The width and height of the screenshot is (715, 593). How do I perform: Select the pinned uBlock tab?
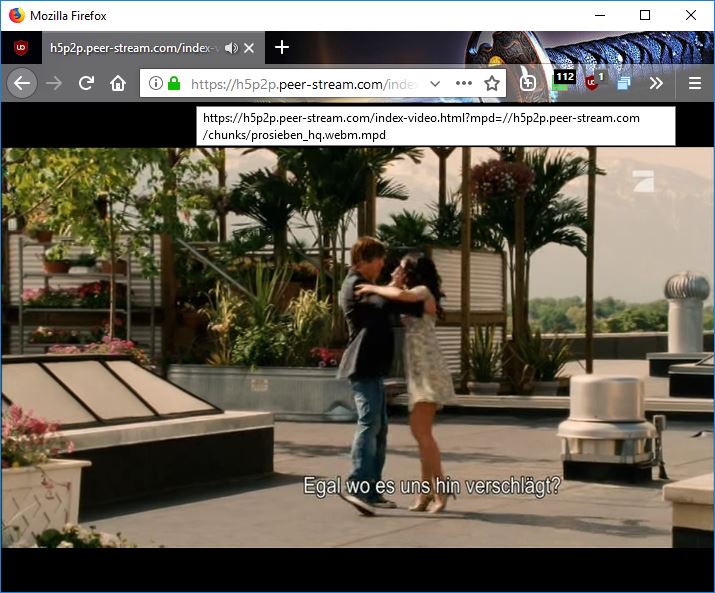[21, 47]
